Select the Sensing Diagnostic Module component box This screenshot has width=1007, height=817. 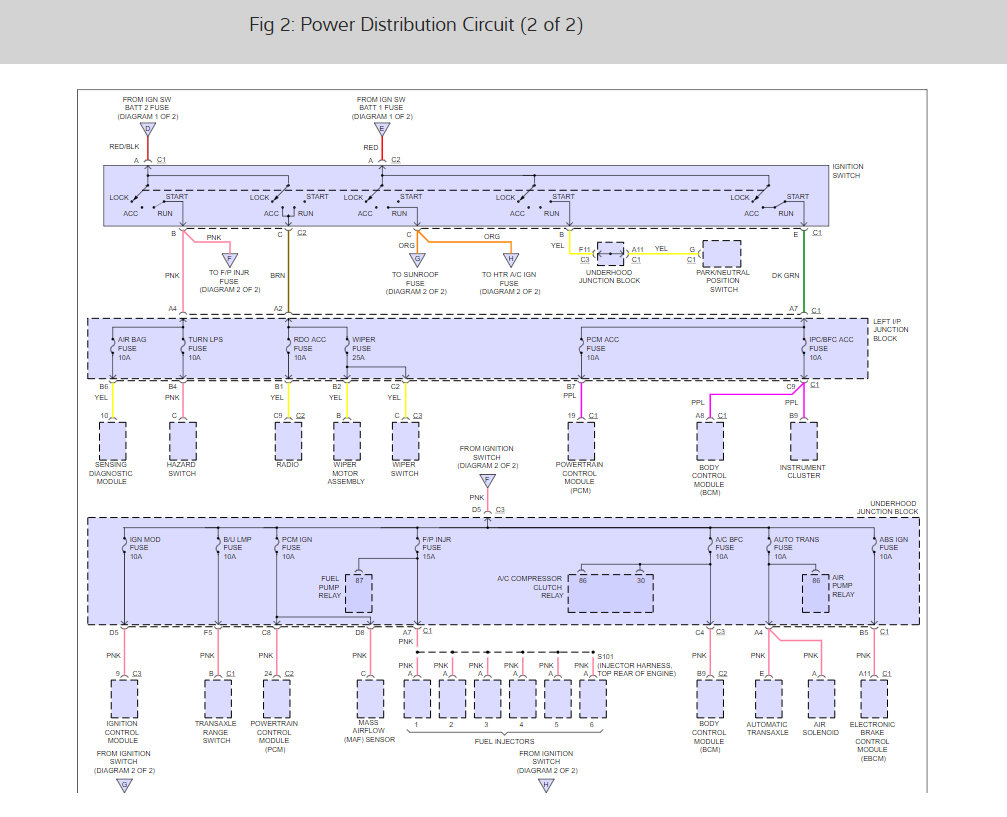pos(112,441)
